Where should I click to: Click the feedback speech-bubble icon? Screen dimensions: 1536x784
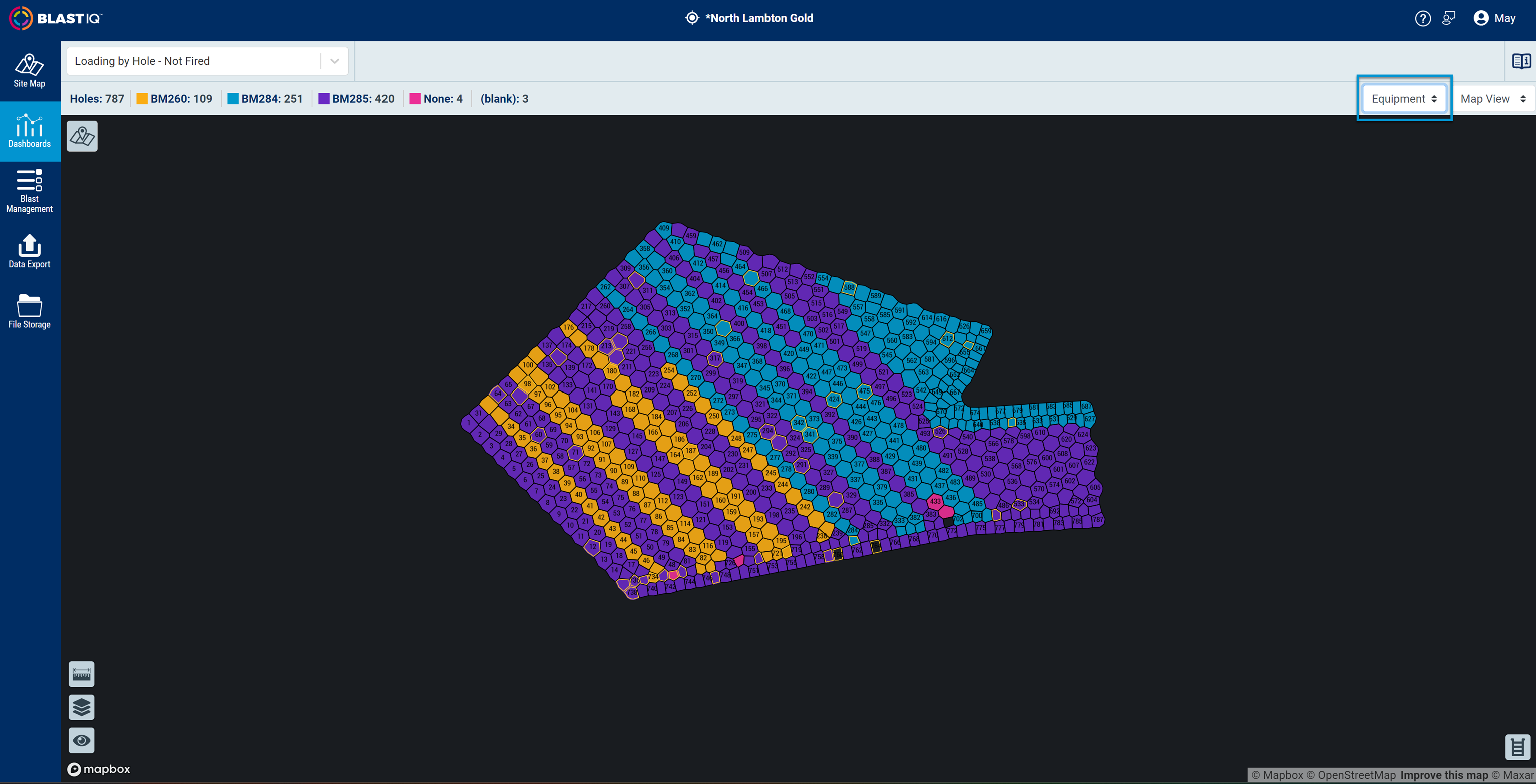(x=1449, y=18)
